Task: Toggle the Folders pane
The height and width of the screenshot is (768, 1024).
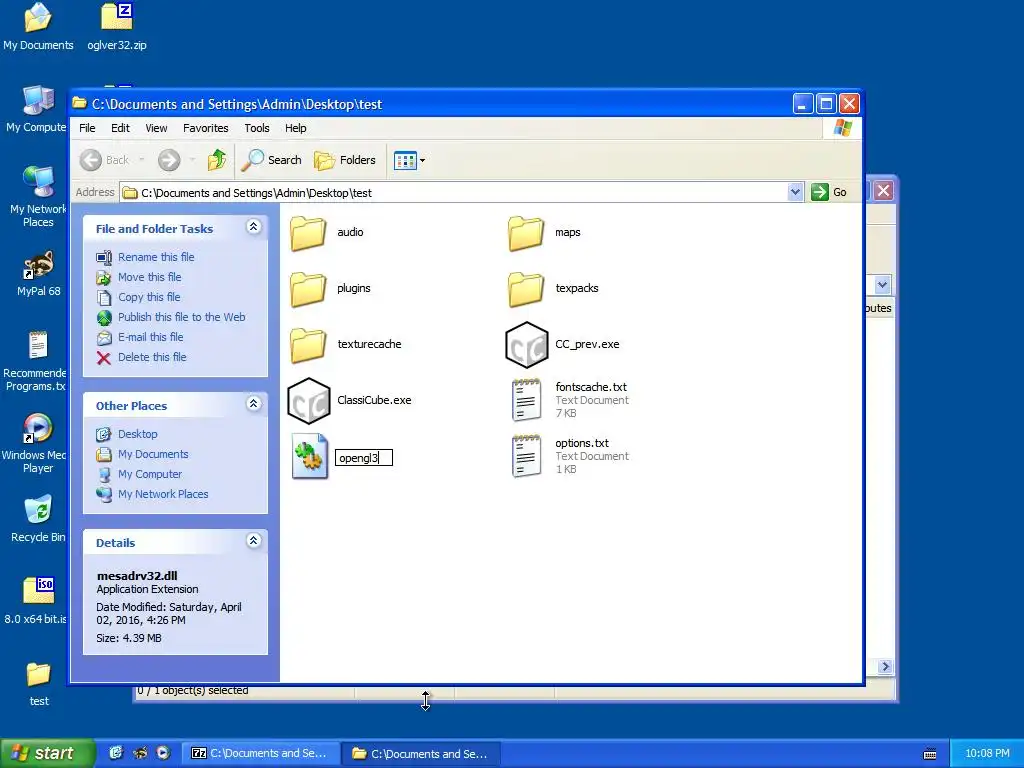Action: pos(345,160)
